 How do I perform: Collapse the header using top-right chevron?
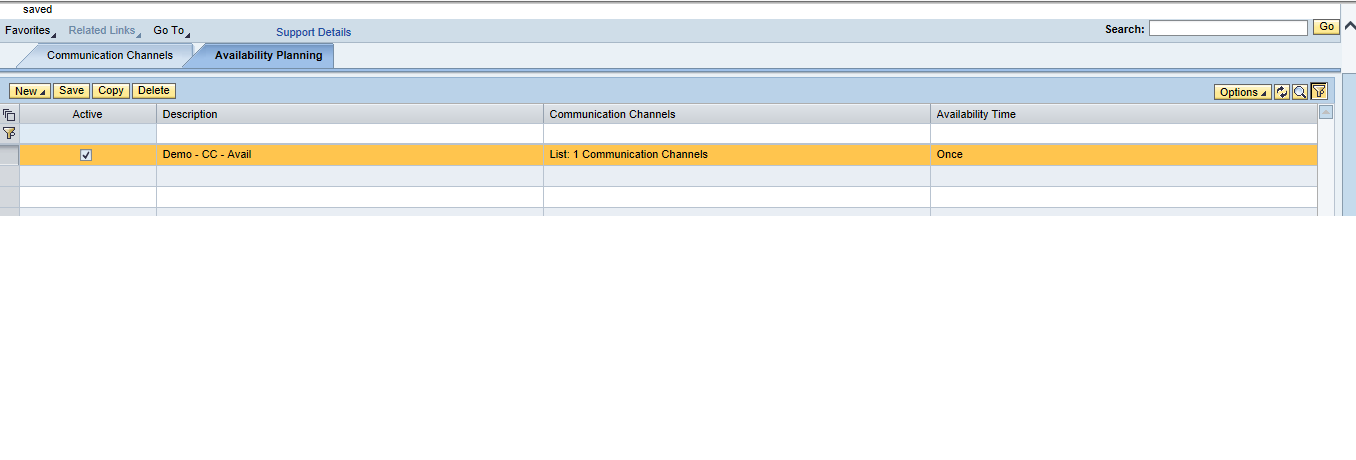click(1349, 26)
